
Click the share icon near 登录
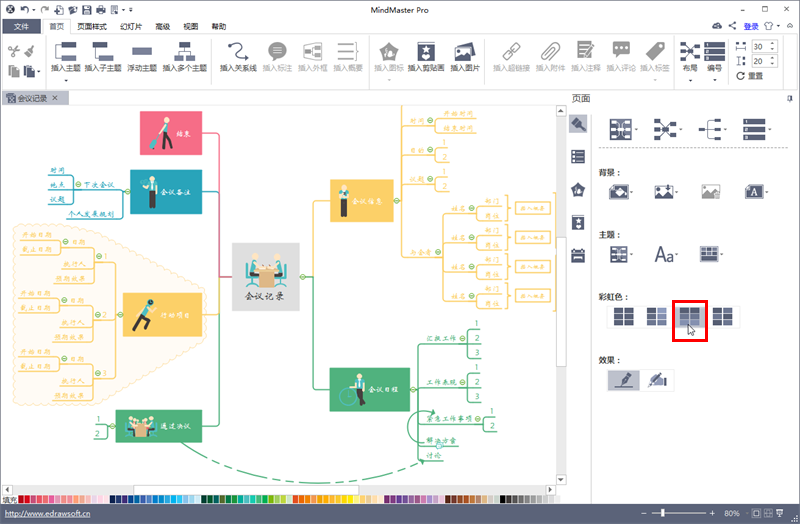click(x=732, y=26)
